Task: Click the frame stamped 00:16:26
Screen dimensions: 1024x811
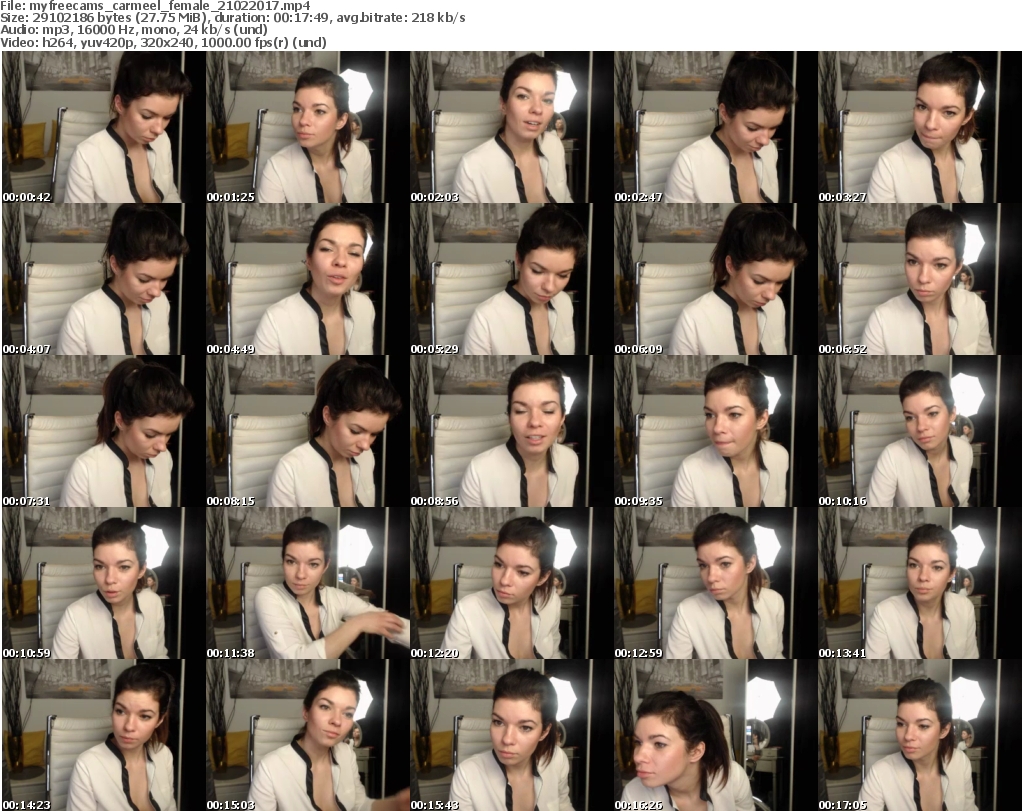Action: click(x=714, y=735)
